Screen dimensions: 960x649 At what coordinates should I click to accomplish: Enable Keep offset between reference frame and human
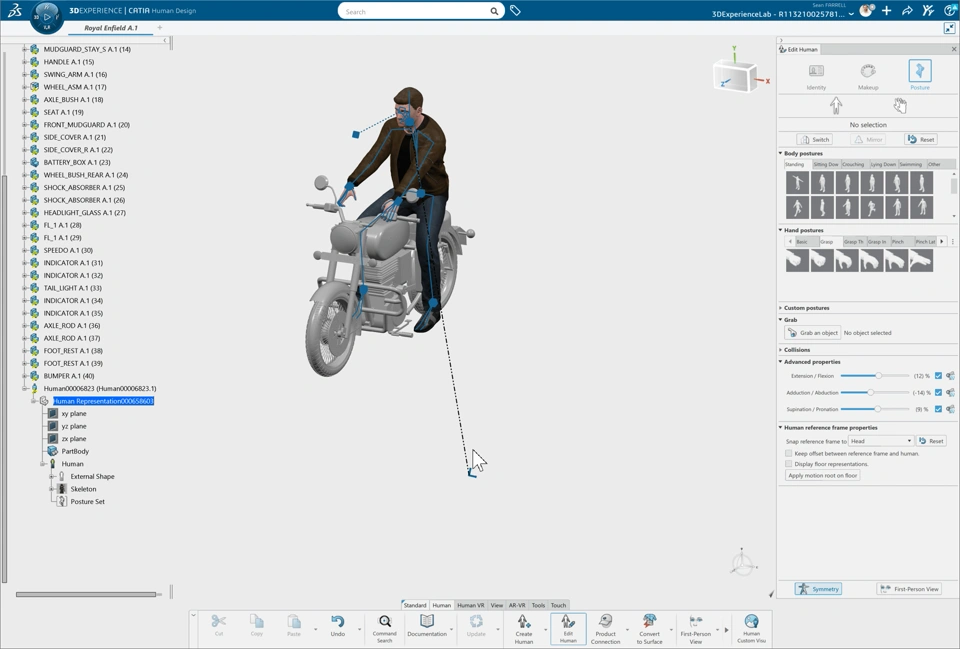click(789, 454)
